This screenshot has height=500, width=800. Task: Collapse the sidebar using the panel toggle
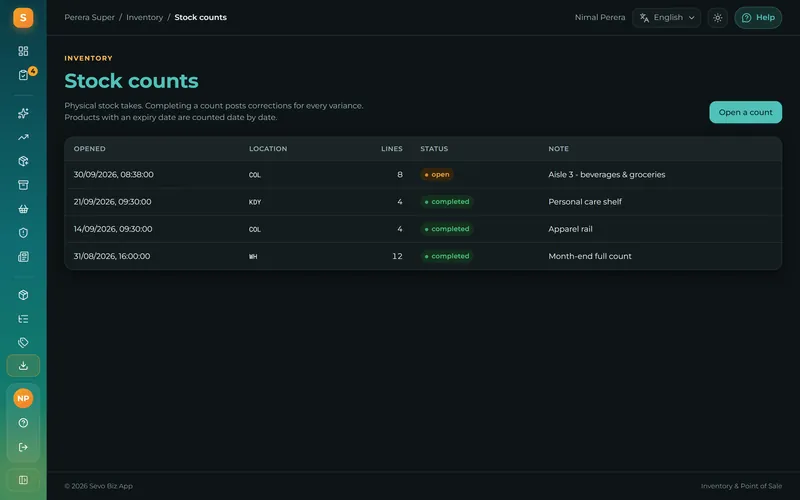pyautogui.click(x=23, y=480)
